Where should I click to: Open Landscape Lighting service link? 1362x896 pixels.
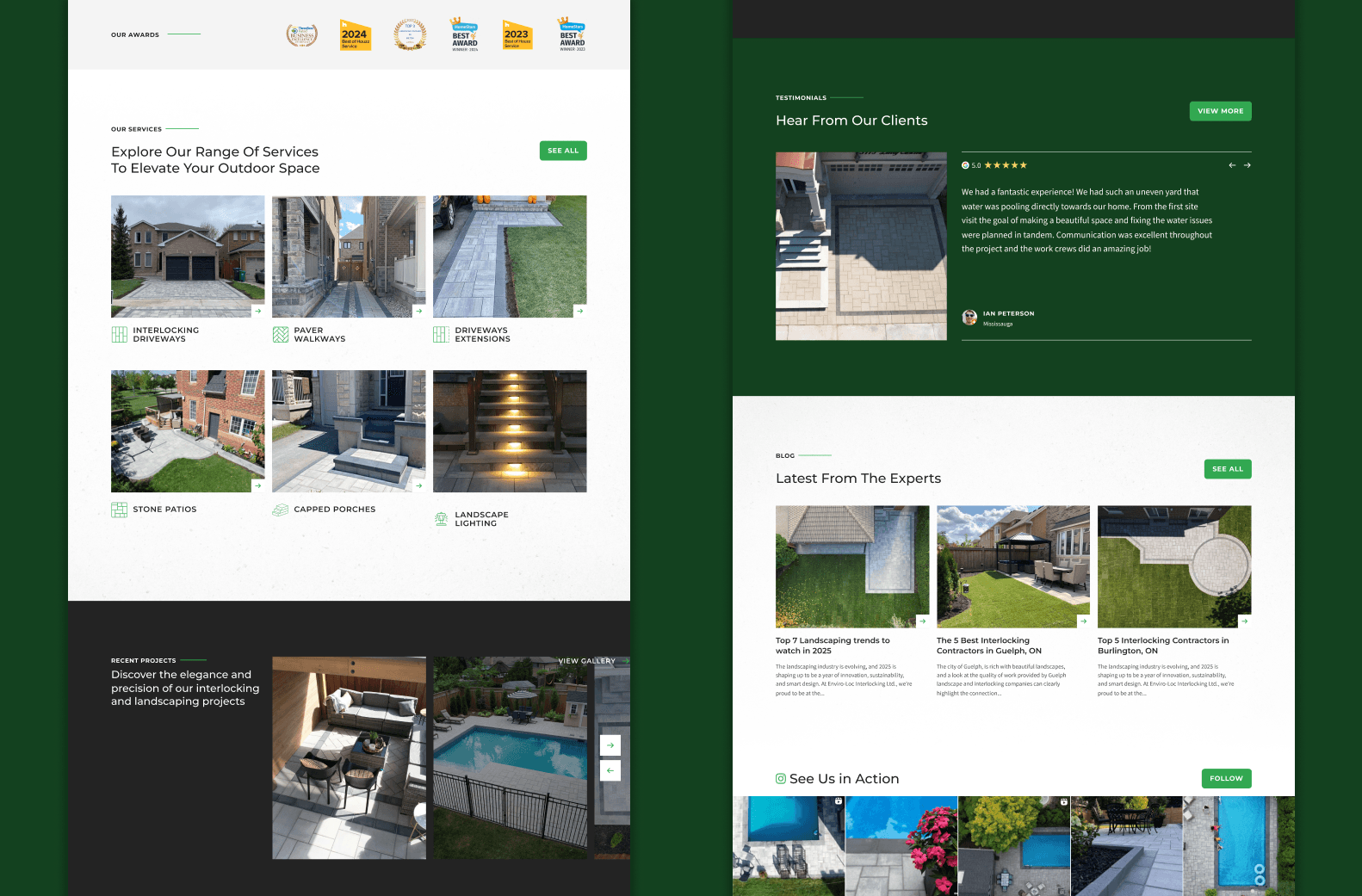pos(481,519)
